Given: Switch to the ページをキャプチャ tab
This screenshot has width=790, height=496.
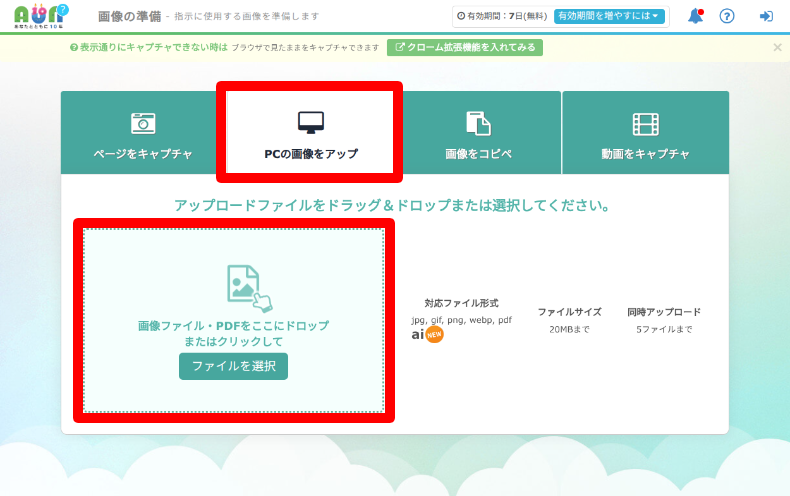Looking at the screenshot, I should (143, 133).
